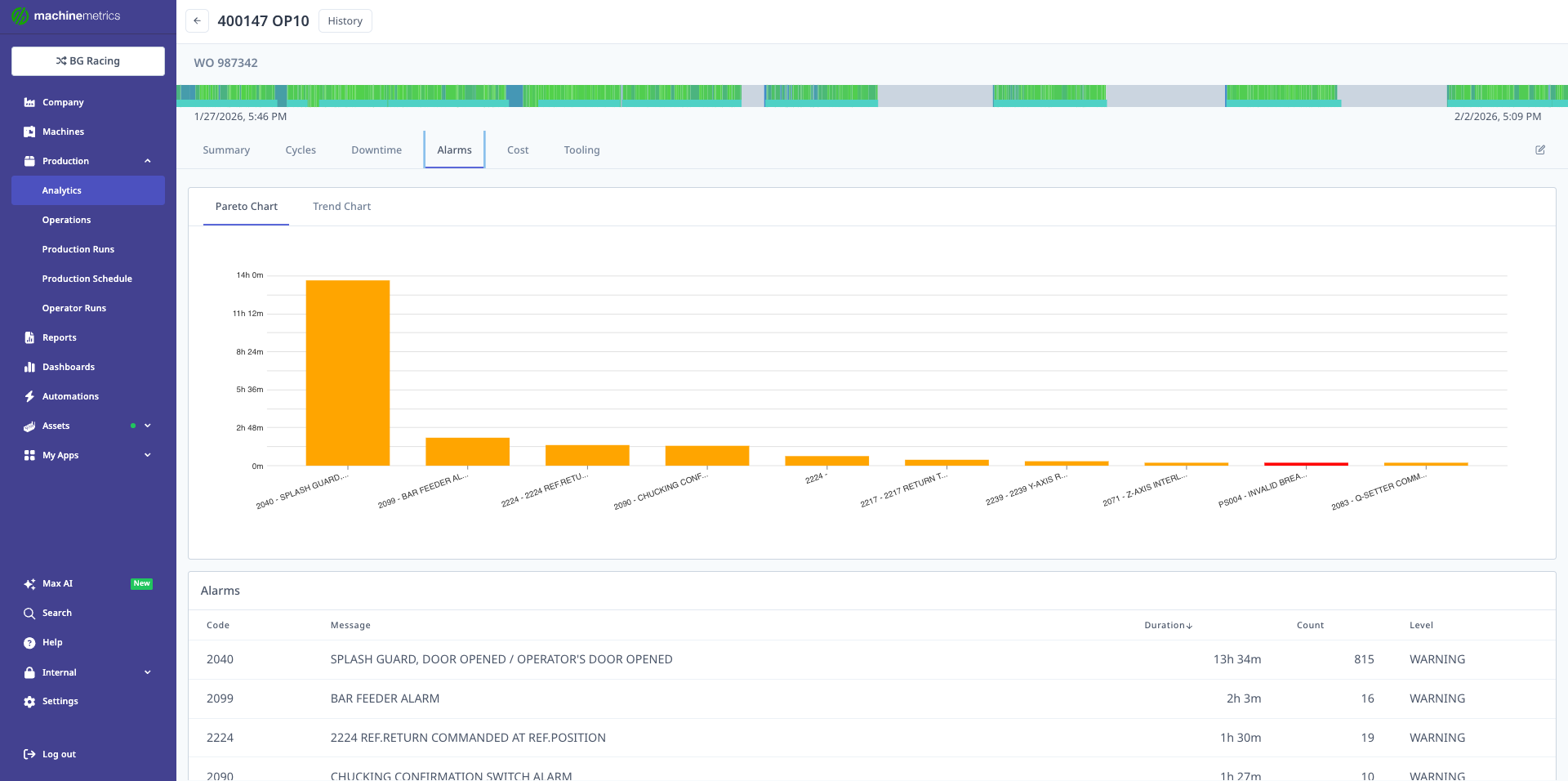Select the Company icon in sidebar

pos(29,101)
